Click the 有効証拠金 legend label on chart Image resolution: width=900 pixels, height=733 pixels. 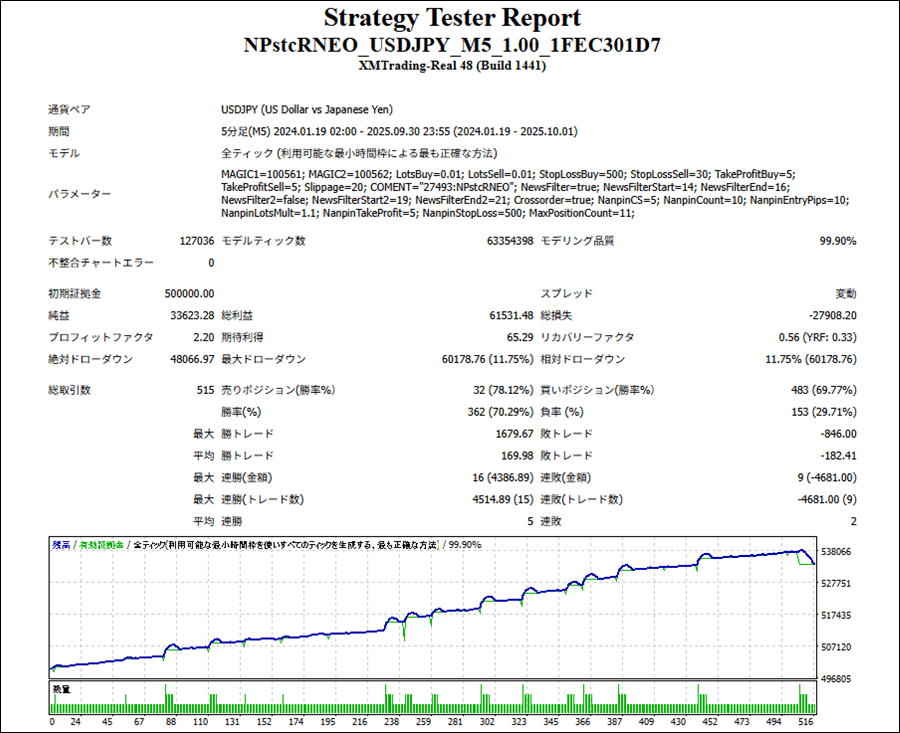pos(102,545)
